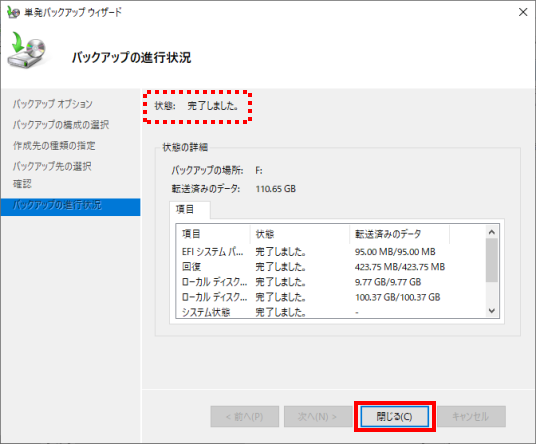This screenshot has width=536, height=445.
Task: Click scrollbar up arrow in items list
Action: pyautogui.click(x=492, y=232)
